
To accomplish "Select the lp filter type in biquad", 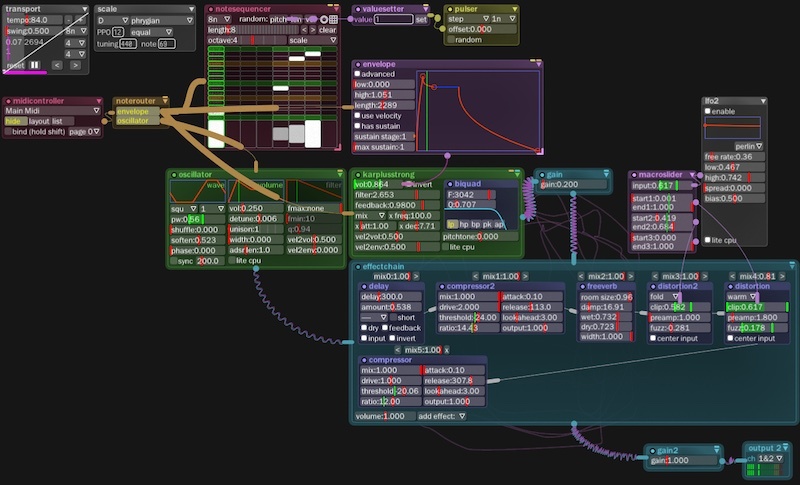I will click(x=452, y=224).
